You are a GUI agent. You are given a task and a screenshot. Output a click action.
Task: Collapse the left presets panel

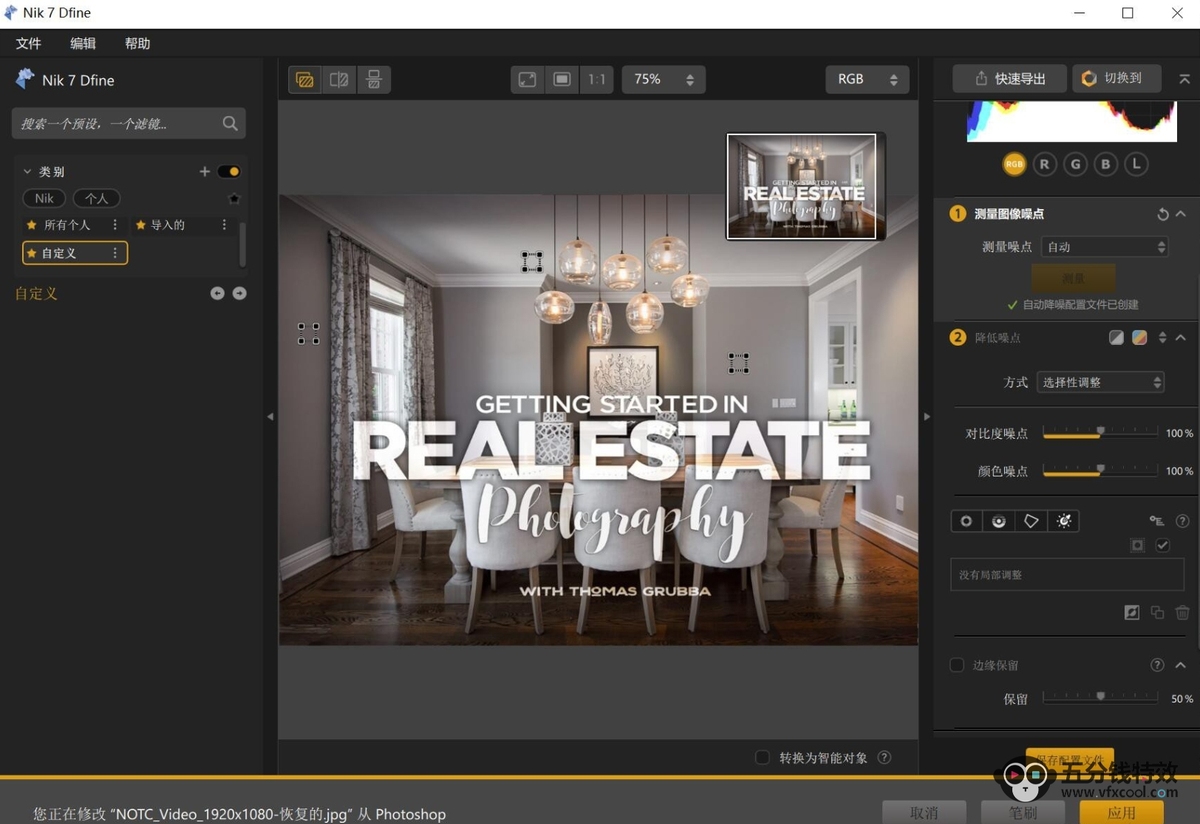270,416
